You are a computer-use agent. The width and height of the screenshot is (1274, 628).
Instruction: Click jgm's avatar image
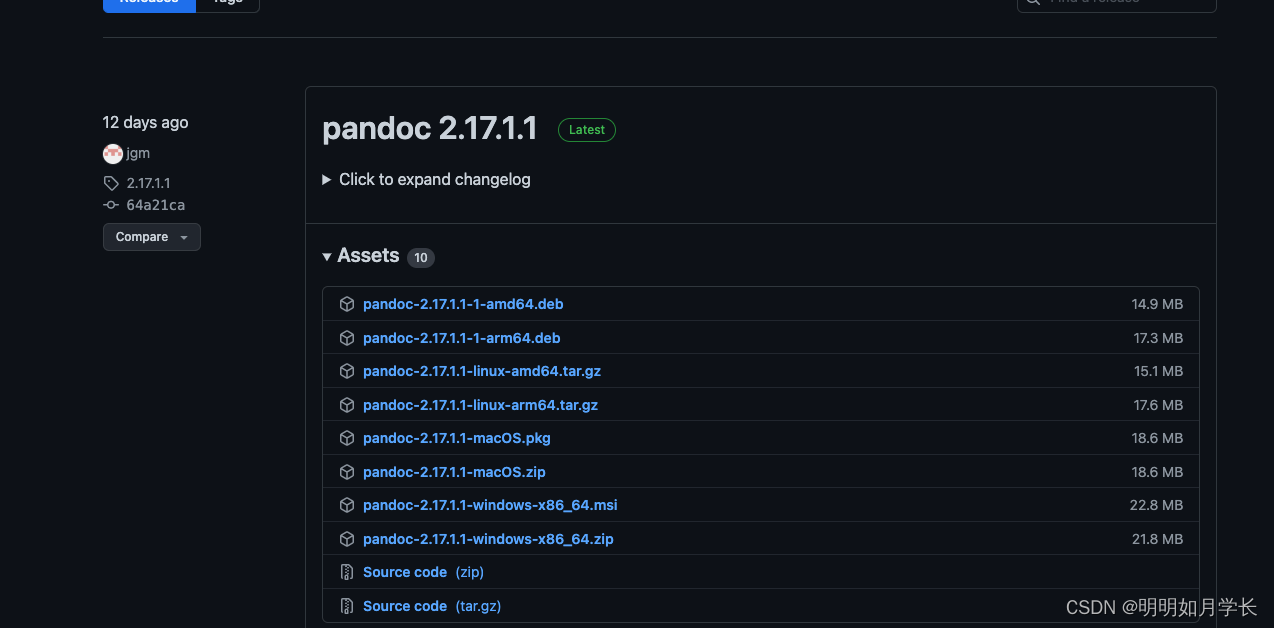(x=113, y=153)
